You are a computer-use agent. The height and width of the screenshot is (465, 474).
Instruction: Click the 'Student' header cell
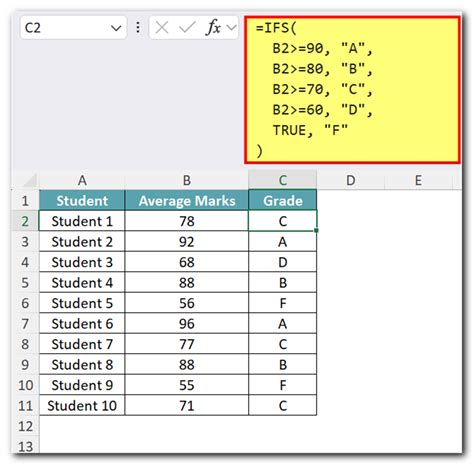click(82, 201)
